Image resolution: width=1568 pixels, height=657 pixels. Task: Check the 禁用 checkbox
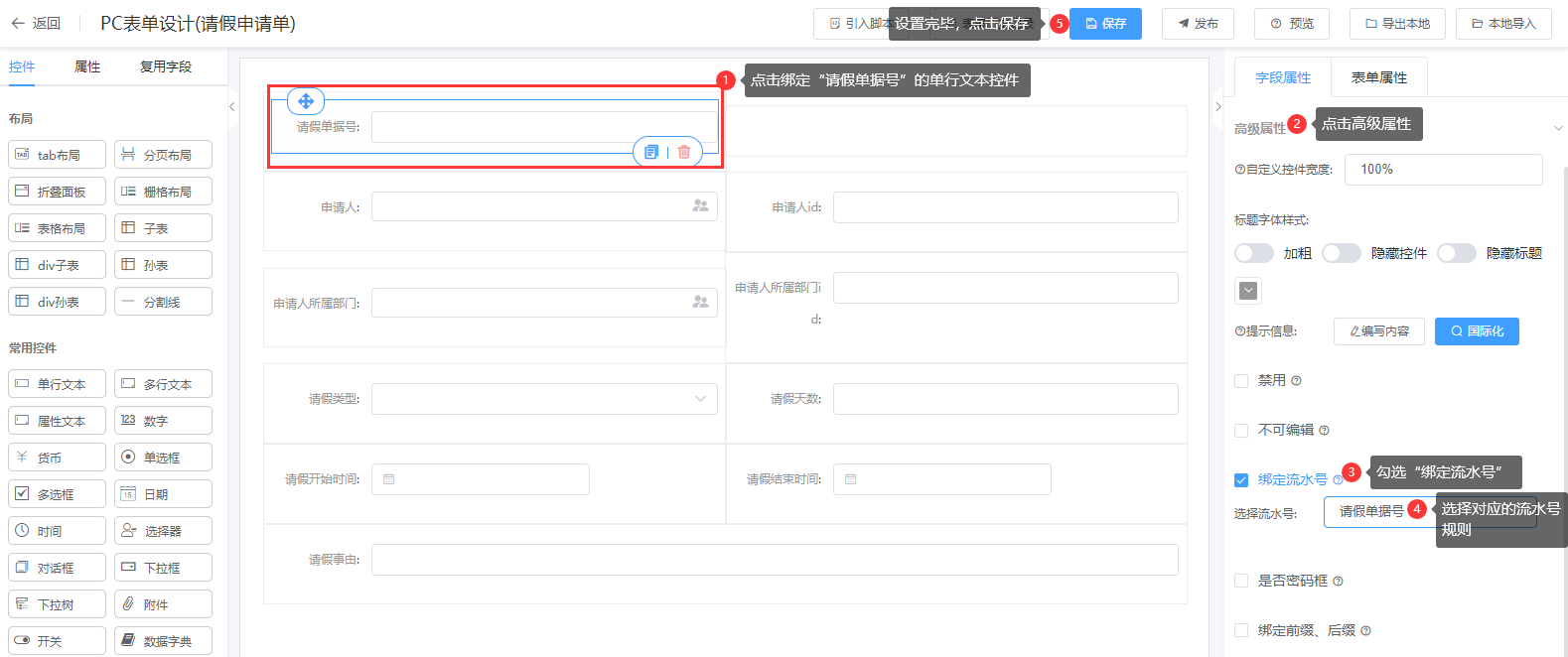(1241, 380)
